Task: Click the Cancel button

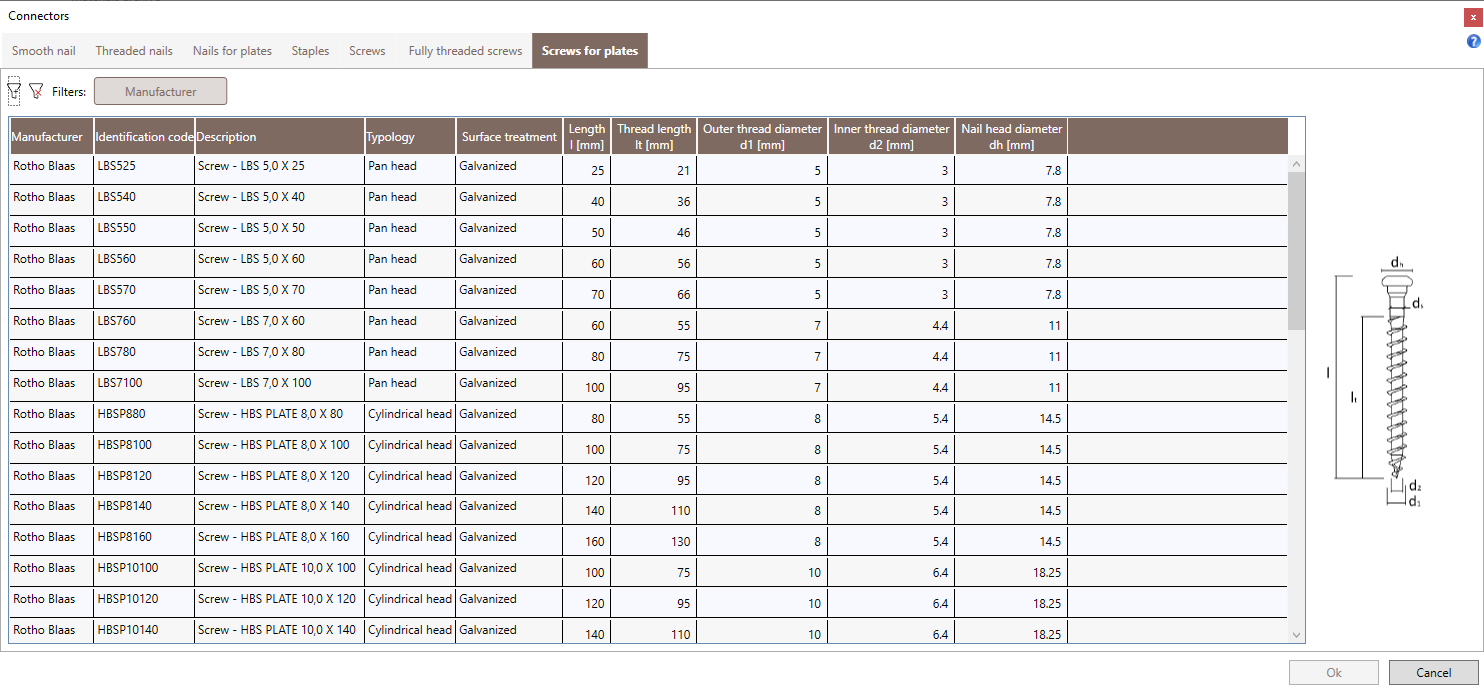Action: 1433,673
